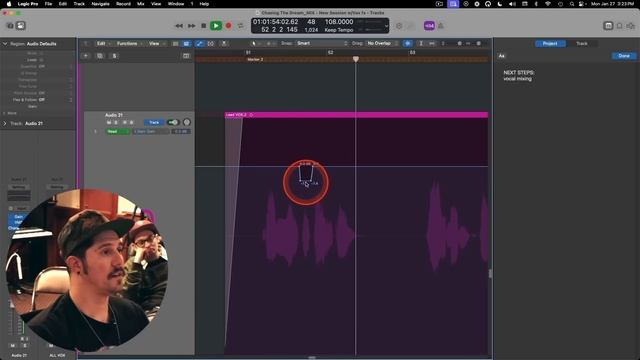Screen dimensions: 640x360
Task: Toggle Cycle mode next to Record
Action: [241, 26]
